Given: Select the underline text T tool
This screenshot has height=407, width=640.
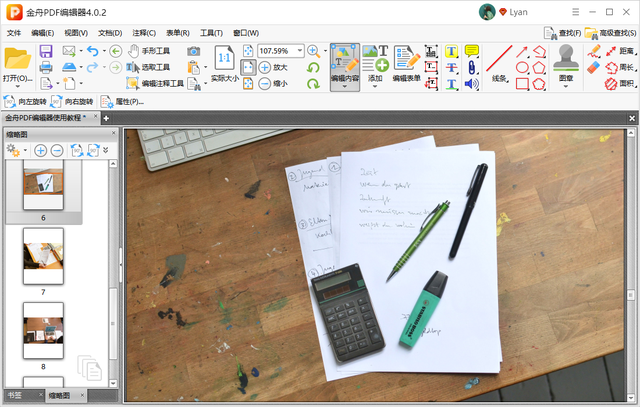Looking at the screenshot, I should pos(451,84).
